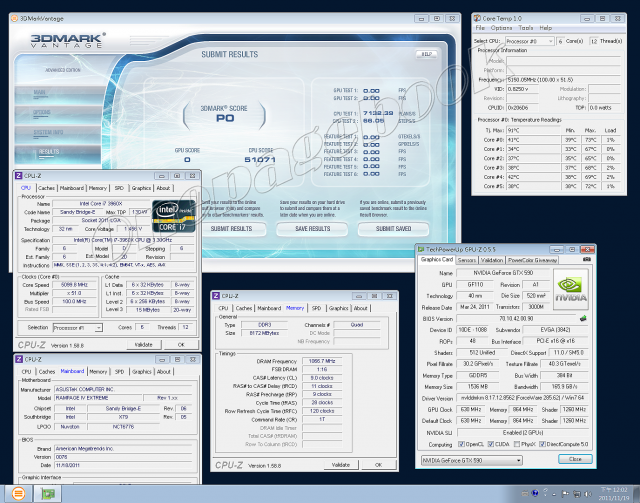Screen dimensions: 640x503
Task: Click the blue globe tray icon
Action: click(536, 493)
